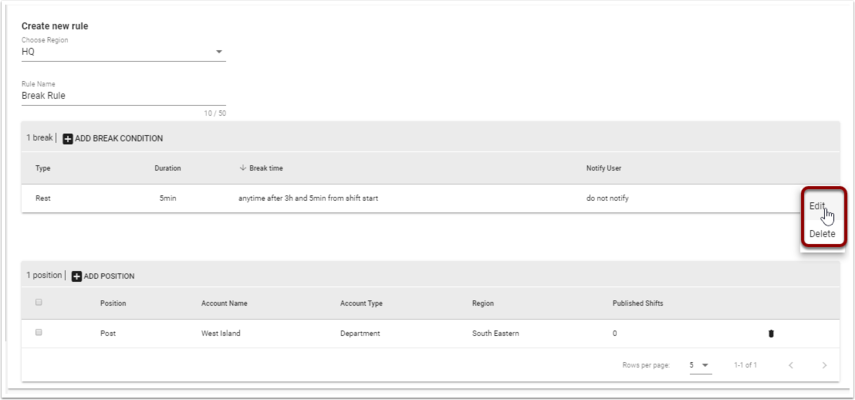Go to previous page arrow
This screenshot has width=855, height=400.
(x=791, y=365)
